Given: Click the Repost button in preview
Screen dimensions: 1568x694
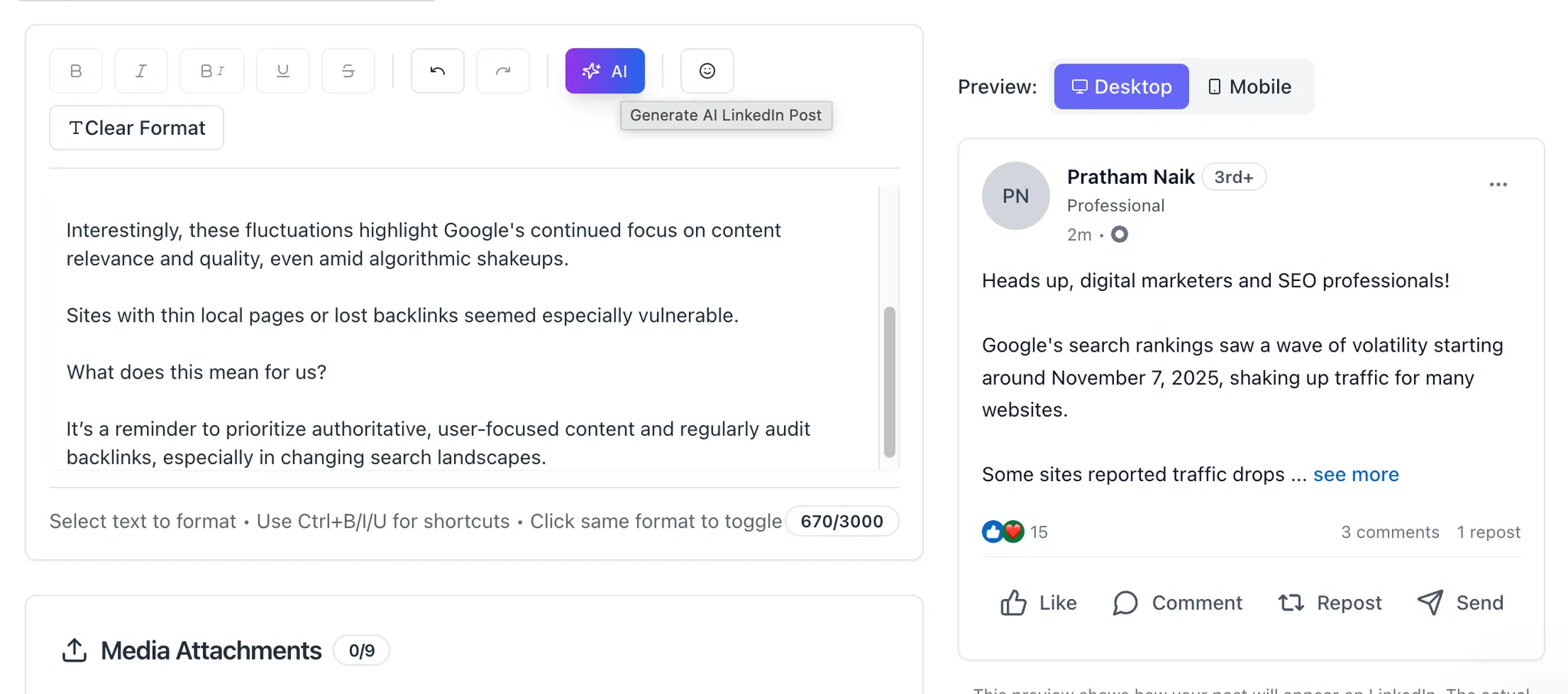Looking at the screenshot, I should (x=1330, y=603).
